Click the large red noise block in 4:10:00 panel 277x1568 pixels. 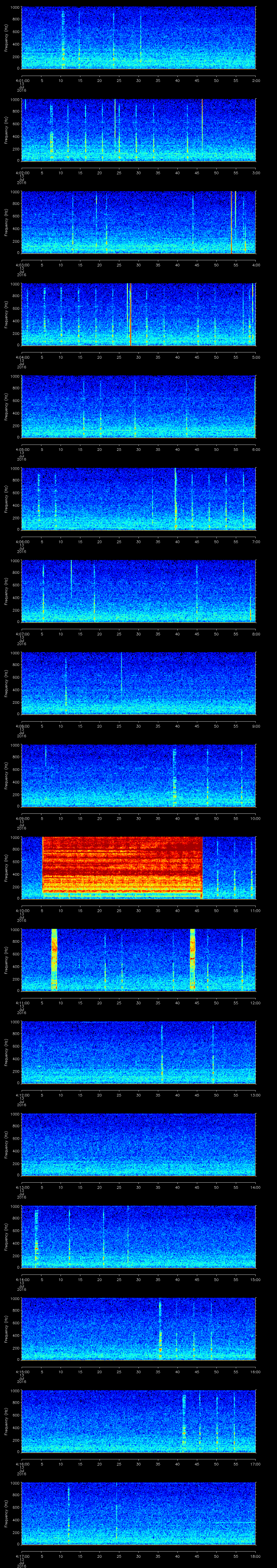(x=122, y=866)
